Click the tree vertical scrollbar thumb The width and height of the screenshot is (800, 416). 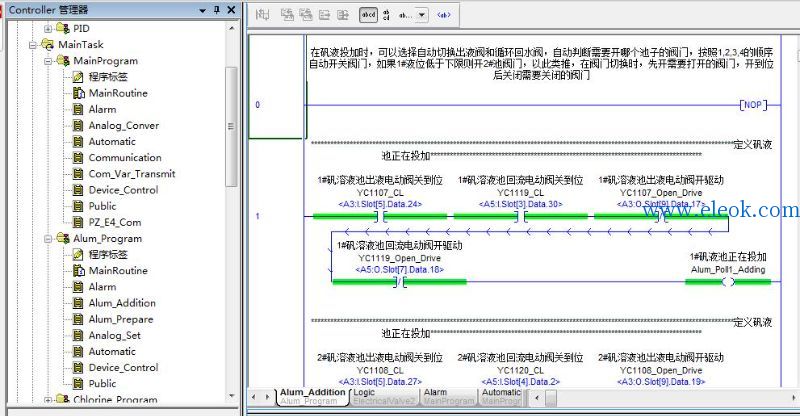(x=232, y=127)
